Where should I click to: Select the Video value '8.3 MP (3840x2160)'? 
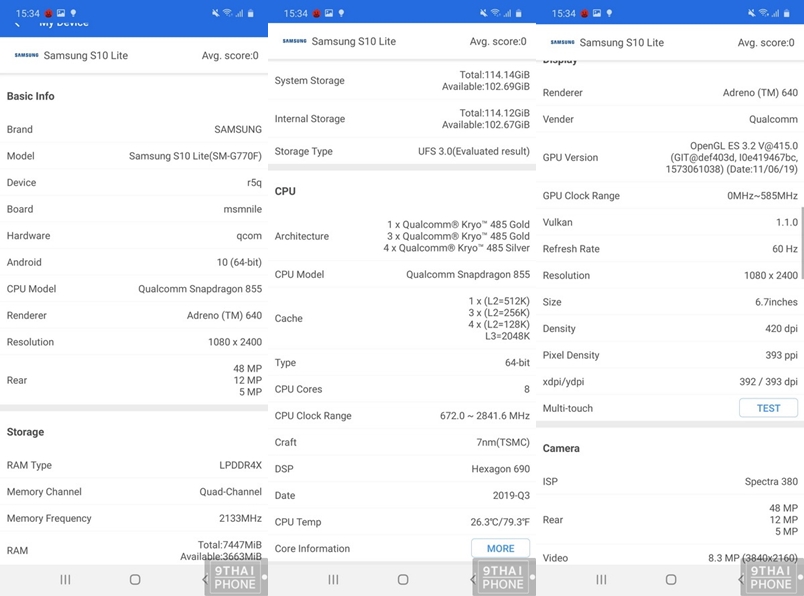[753, 558]
